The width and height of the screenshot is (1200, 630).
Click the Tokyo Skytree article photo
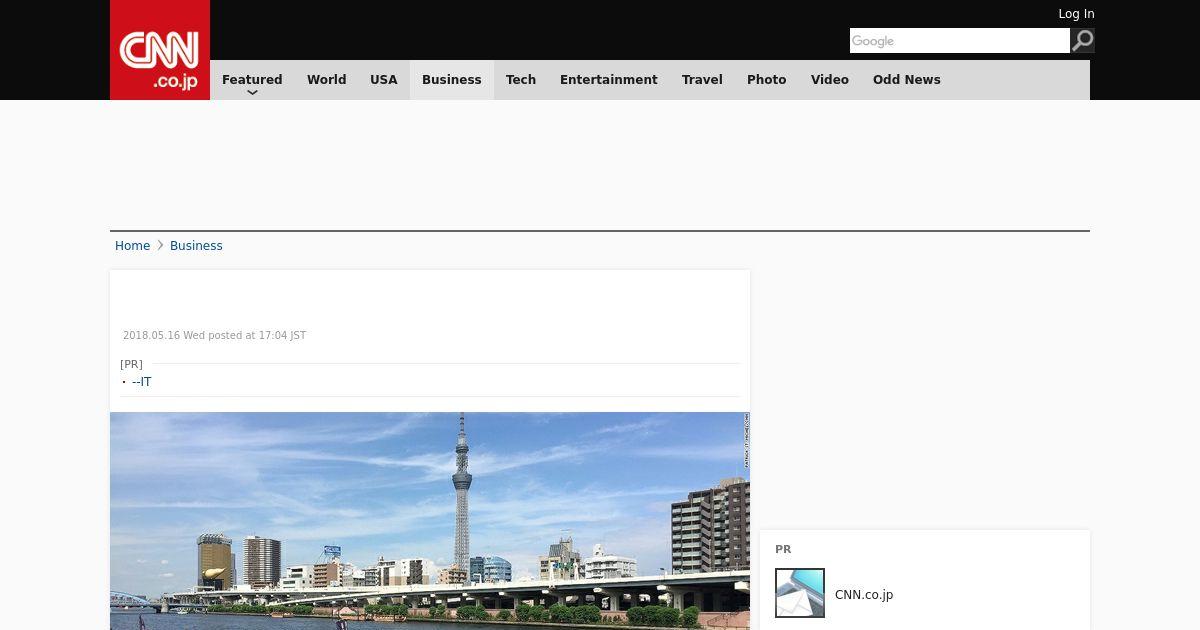[x=430, y=521]
